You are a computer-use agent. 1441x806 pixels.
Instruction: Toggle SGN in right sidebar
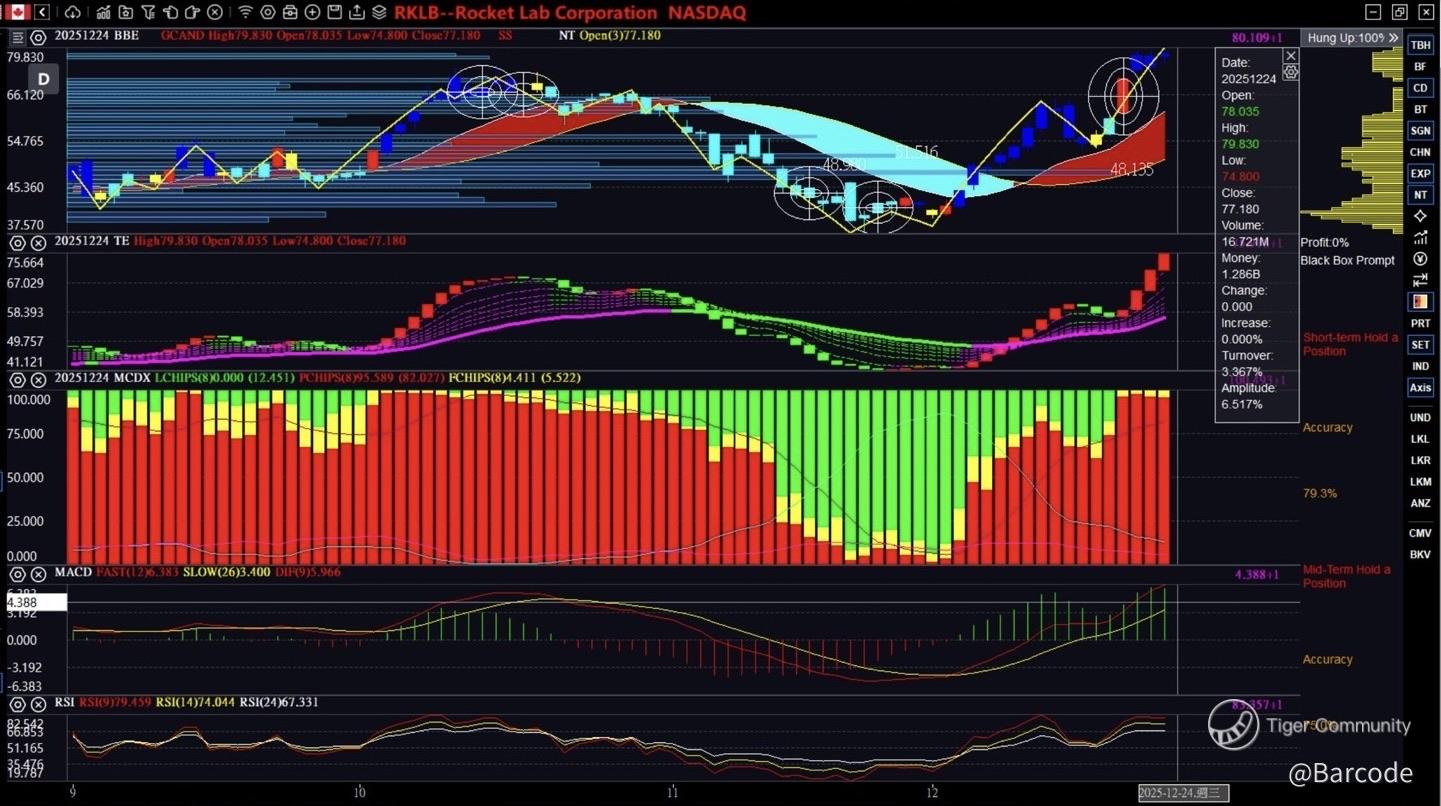(1419, 131)
